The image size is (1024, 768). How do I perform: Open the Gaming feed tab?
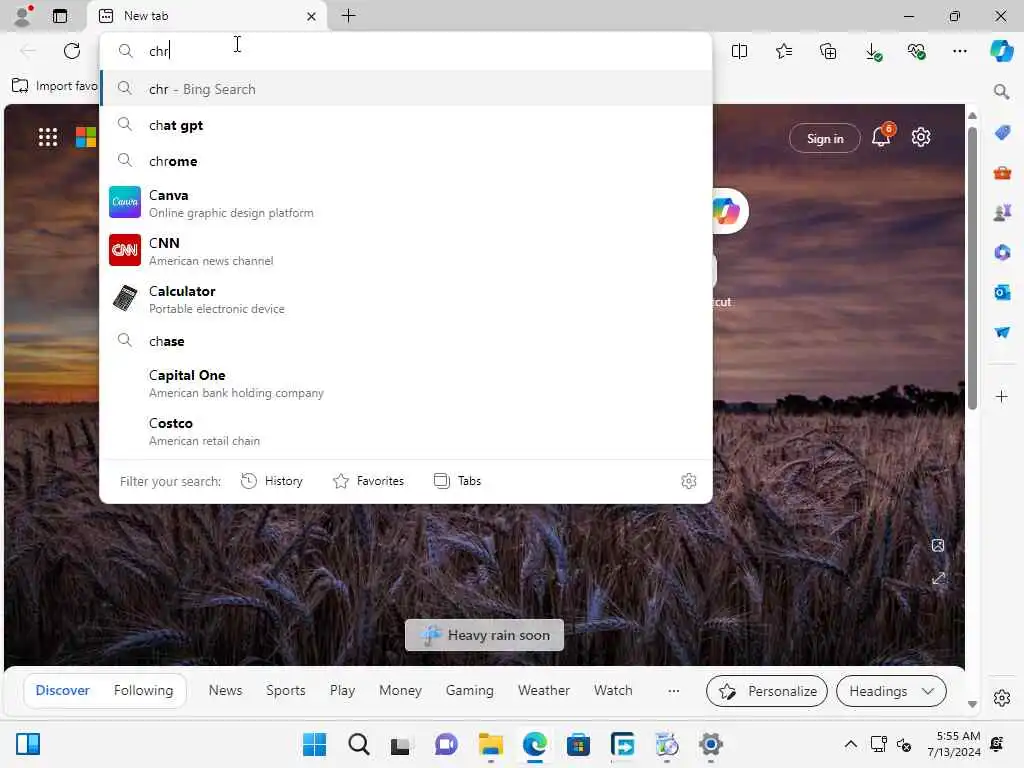pyautogui.click(x=470, y=690)
